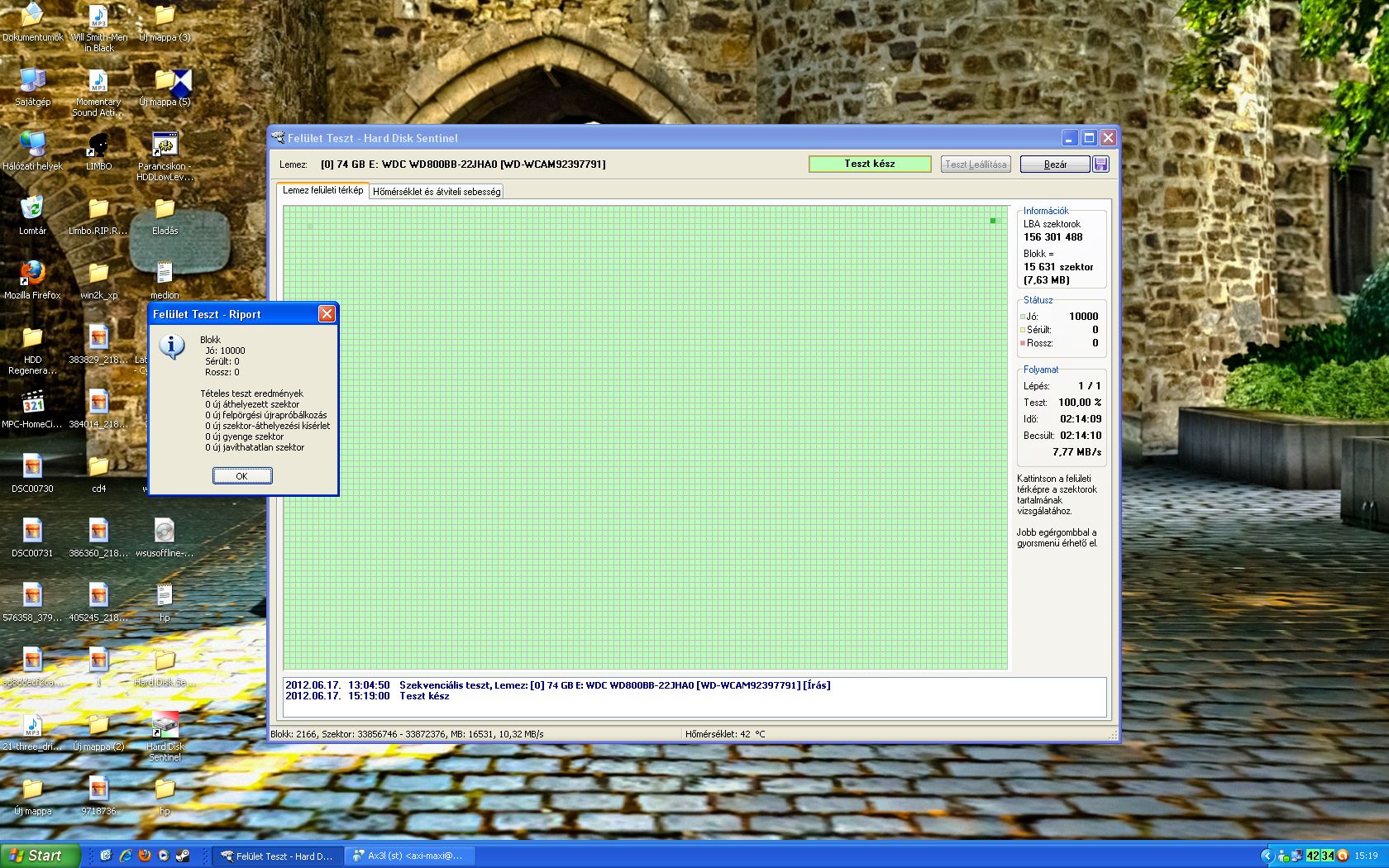Close the Felület Teszt Riport dialog
The height and width of the screenshot is (868, 1389).
(x=327, y=314)
